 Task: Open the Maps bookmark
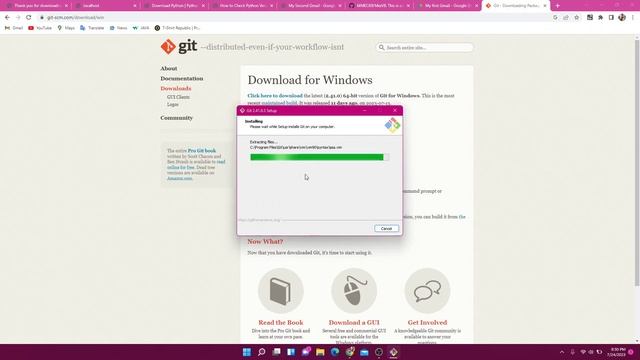tap(66, 28)
